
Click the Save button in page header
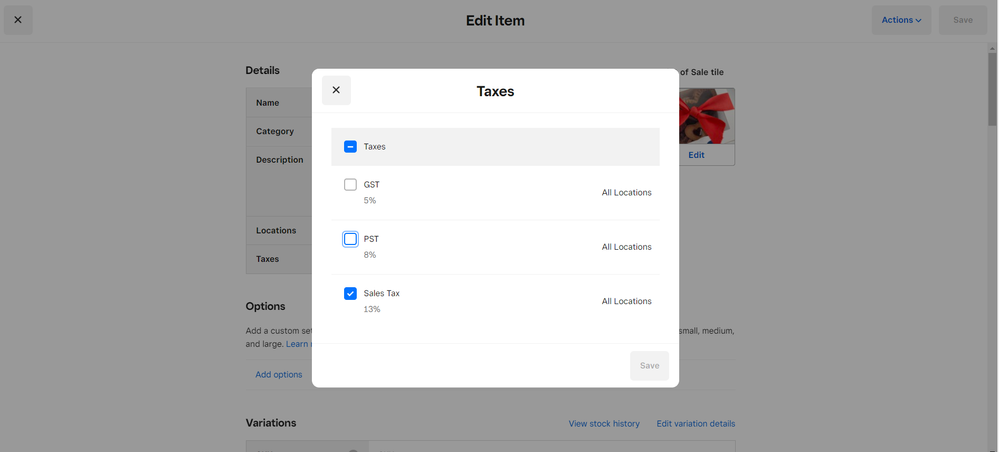tap(962, 20)
